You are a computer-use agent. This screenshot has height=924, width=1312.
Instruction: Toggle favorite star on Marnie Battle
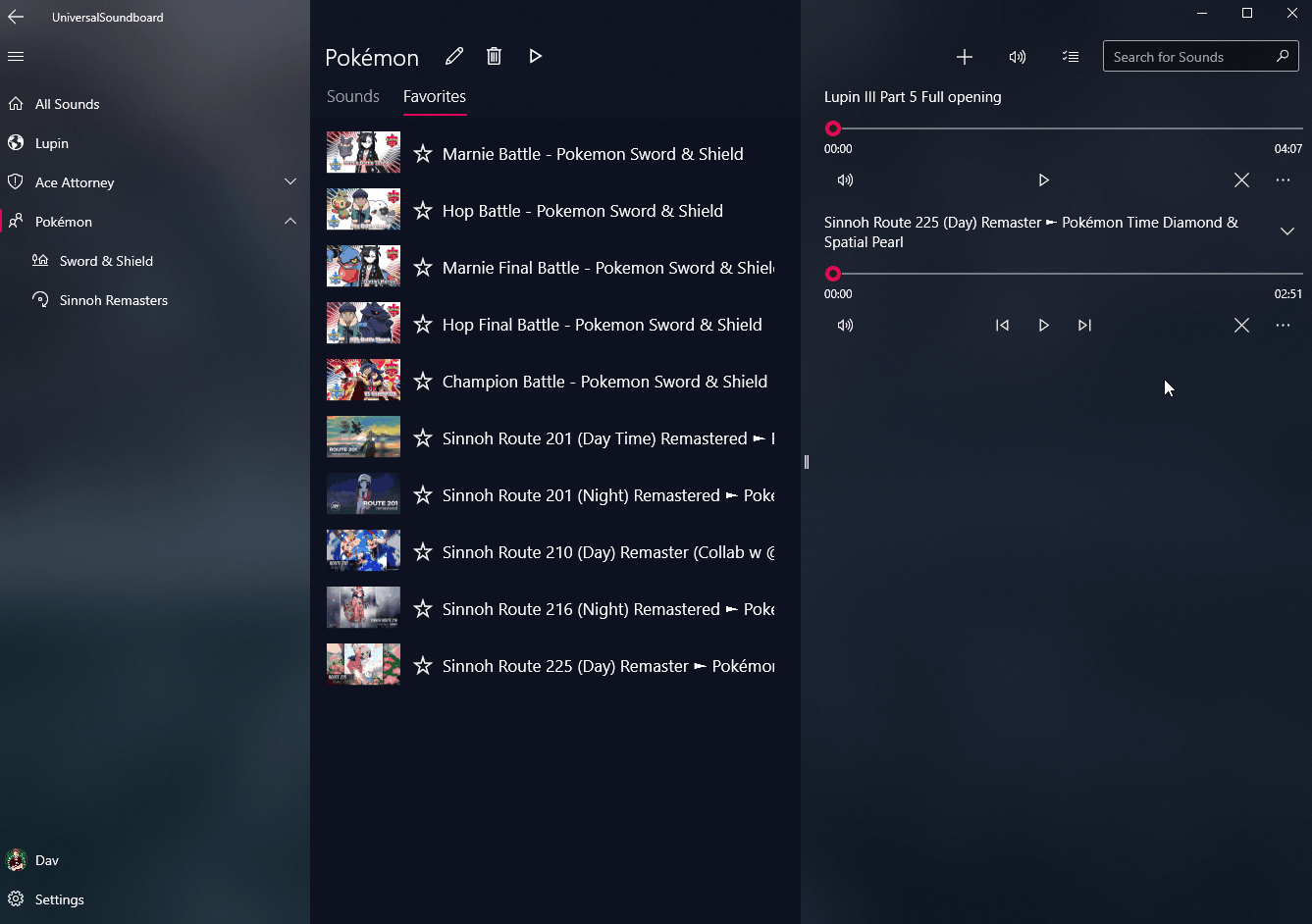(422, 154)
